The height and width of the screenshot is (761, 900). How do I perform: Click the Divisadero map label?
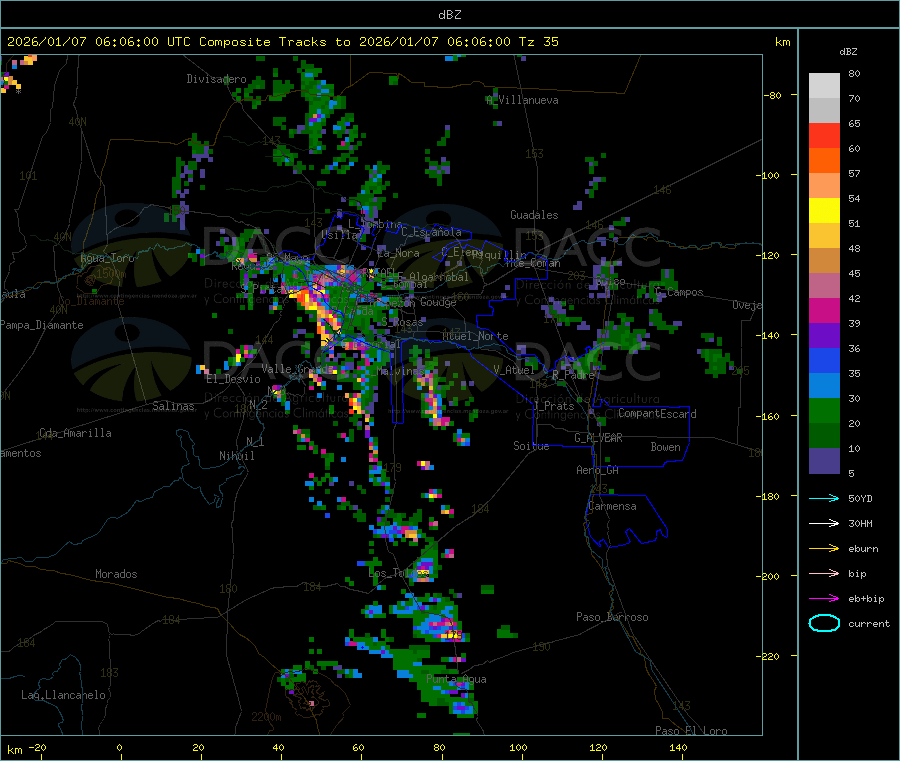(x=216, y=79)
